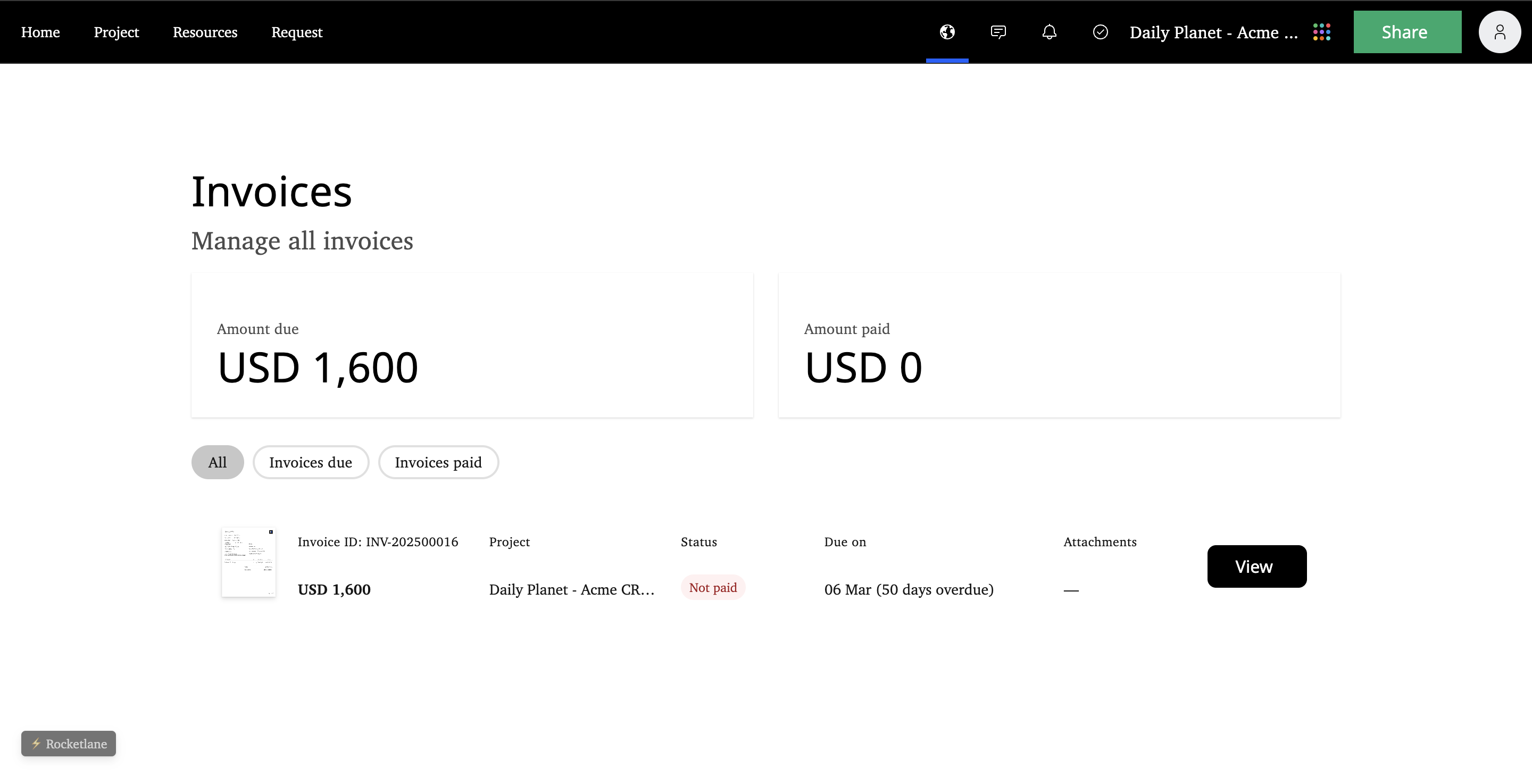
Task: Click the globe icon in top bar
Action: [x=947, y=32]
